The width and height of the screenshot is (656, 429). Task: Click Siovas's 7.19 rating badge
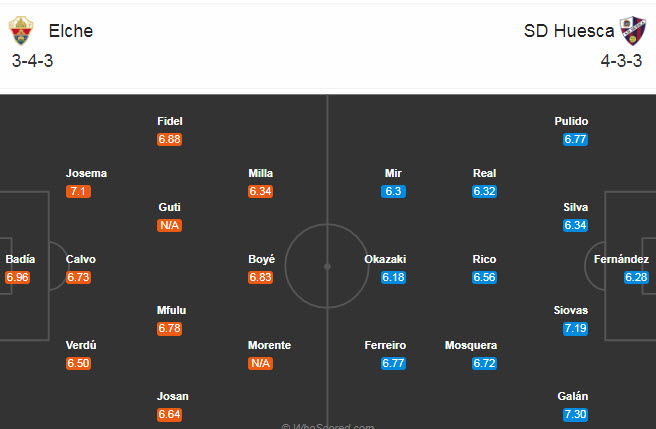(x=575, y=329)
